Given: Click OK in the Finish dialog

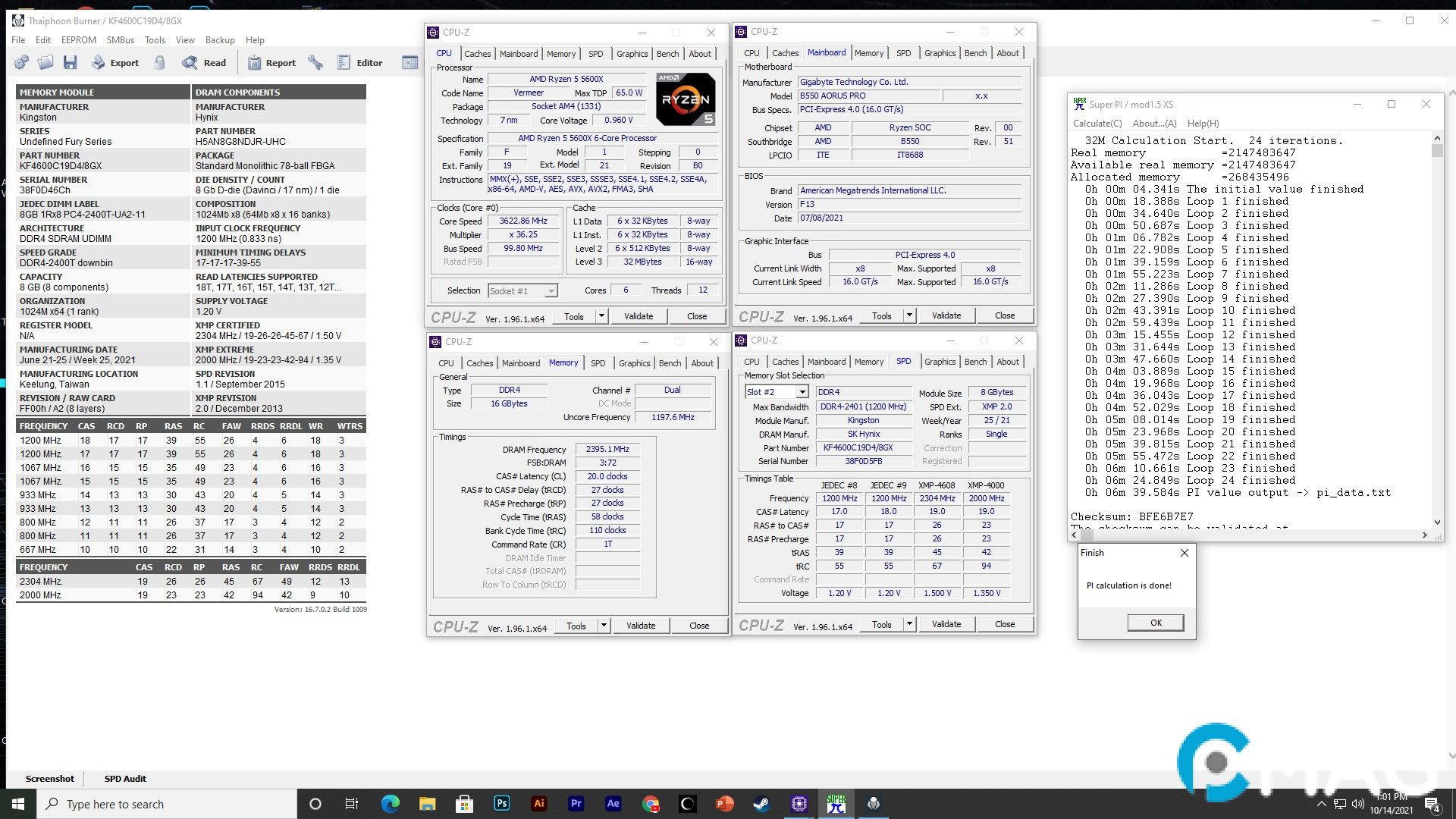Looking at the screenshot, I should 1155,623.
